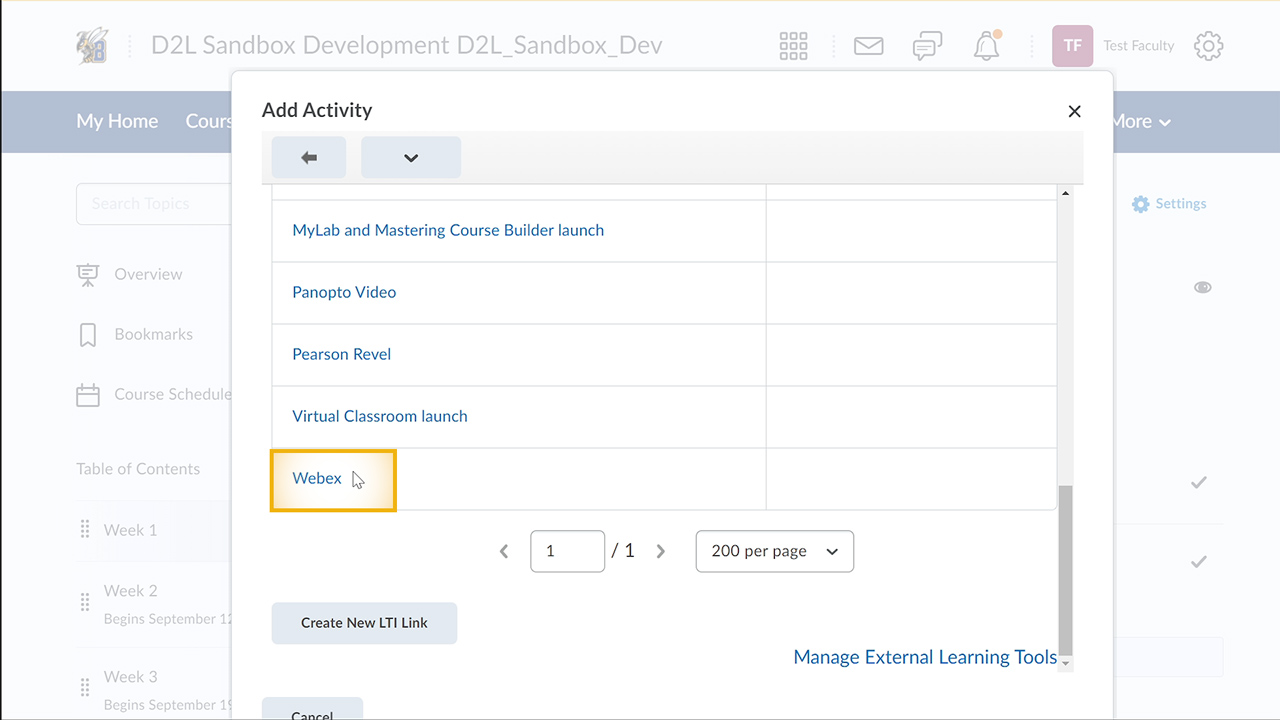Toggle the checkmark beside Week 2
This screenshot has width=1280, height=720.
[1198, 561]
